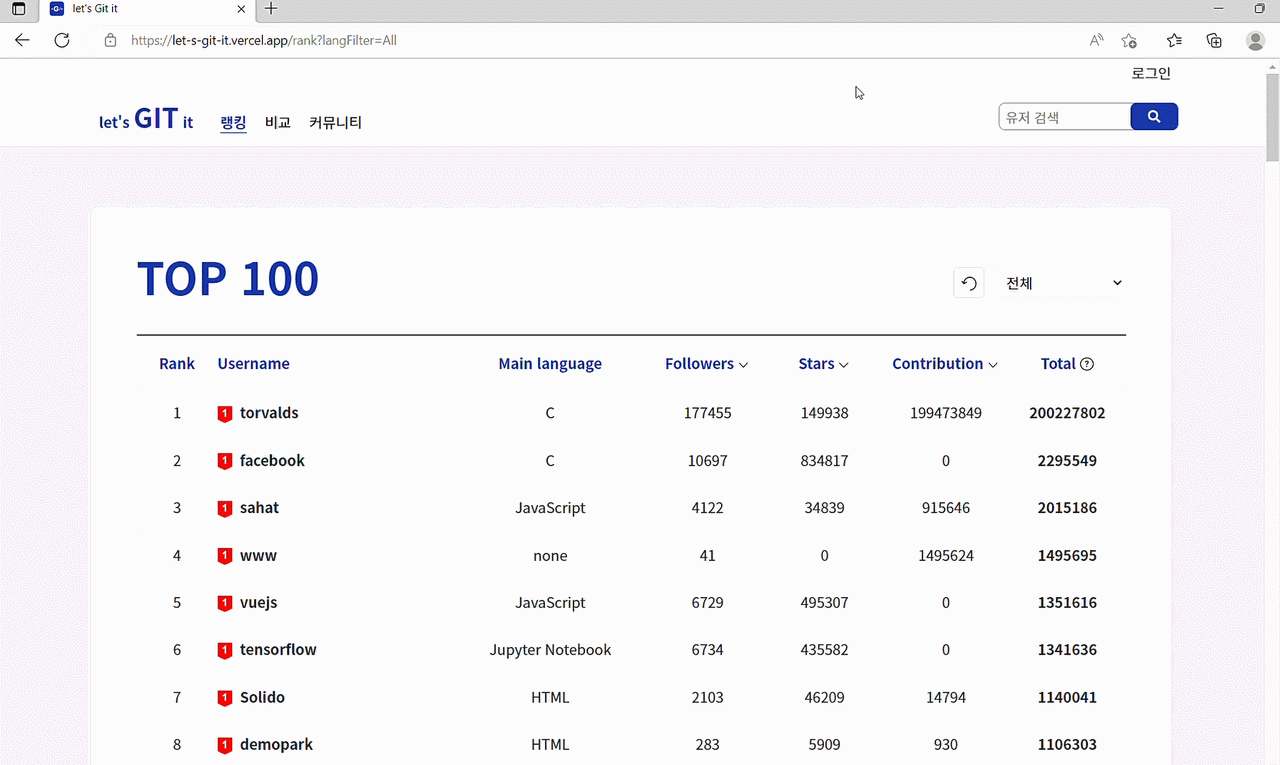The width and height of the screenshot is (1280, 765).
Task: Click sahat total 2015186
Action: point(1067,508)
